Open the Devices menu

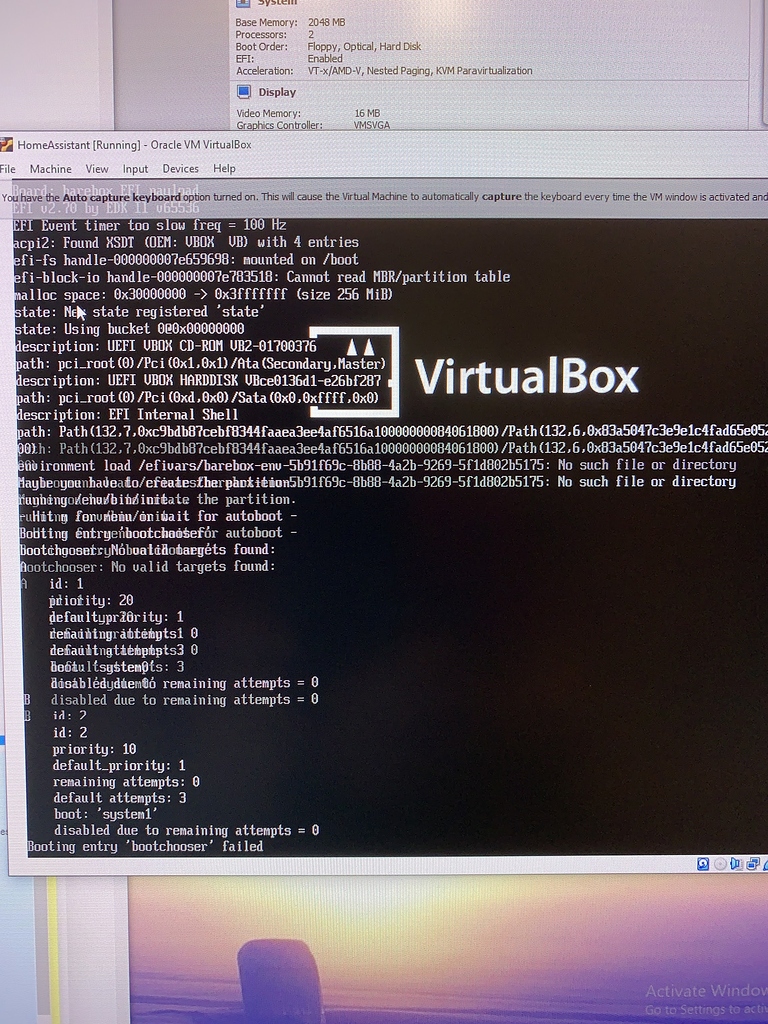point(180,169)
